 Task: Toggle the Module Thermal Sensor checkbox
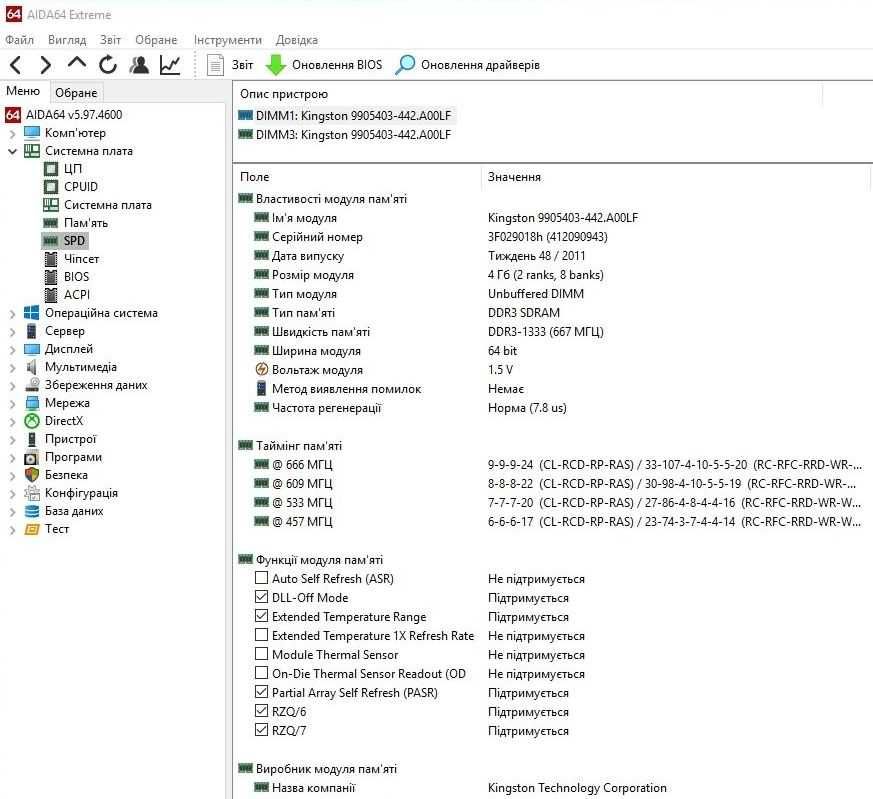click(261, 654)
